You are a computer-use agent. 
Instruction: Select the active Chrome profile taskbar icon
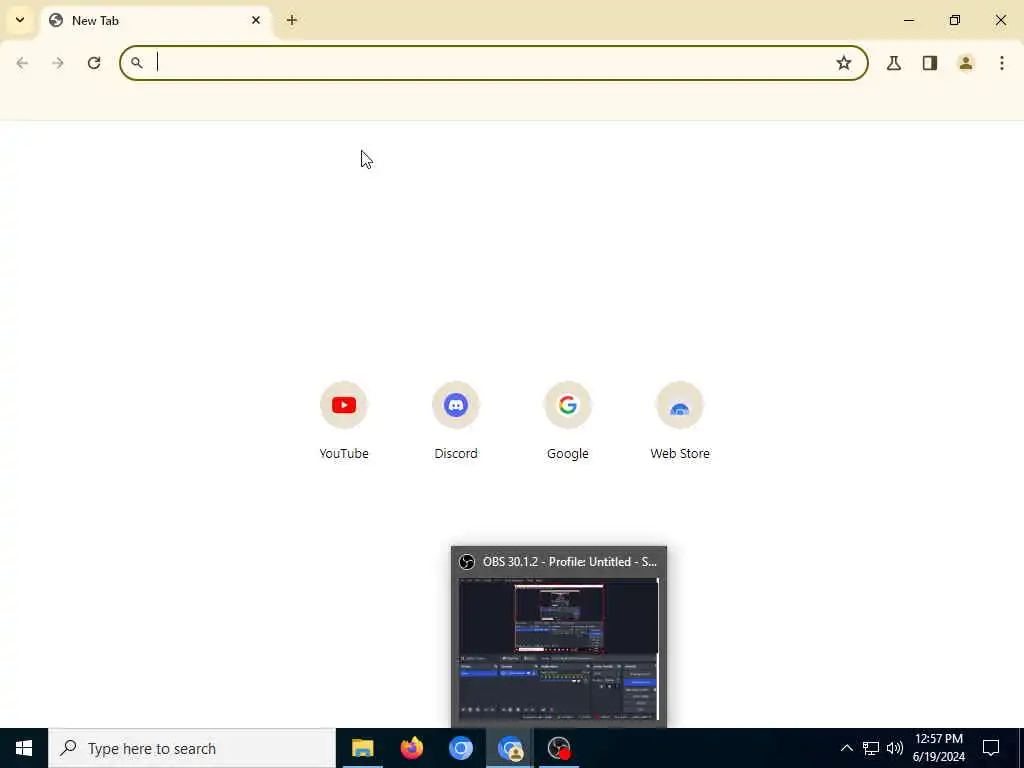pyautogui.click(x=510, y=748)
